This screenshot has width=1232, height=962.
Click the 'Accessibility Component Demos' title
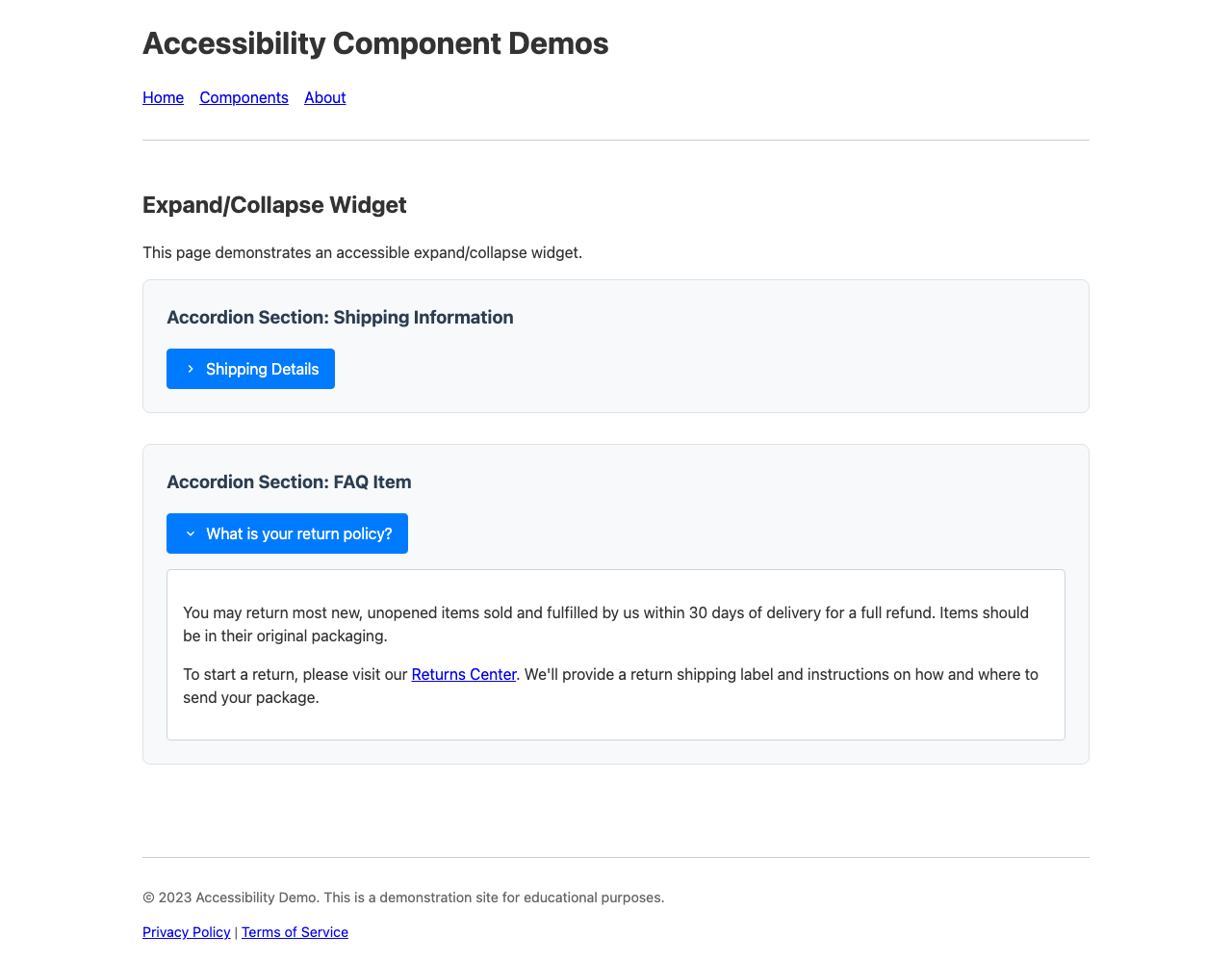[375, 42]
